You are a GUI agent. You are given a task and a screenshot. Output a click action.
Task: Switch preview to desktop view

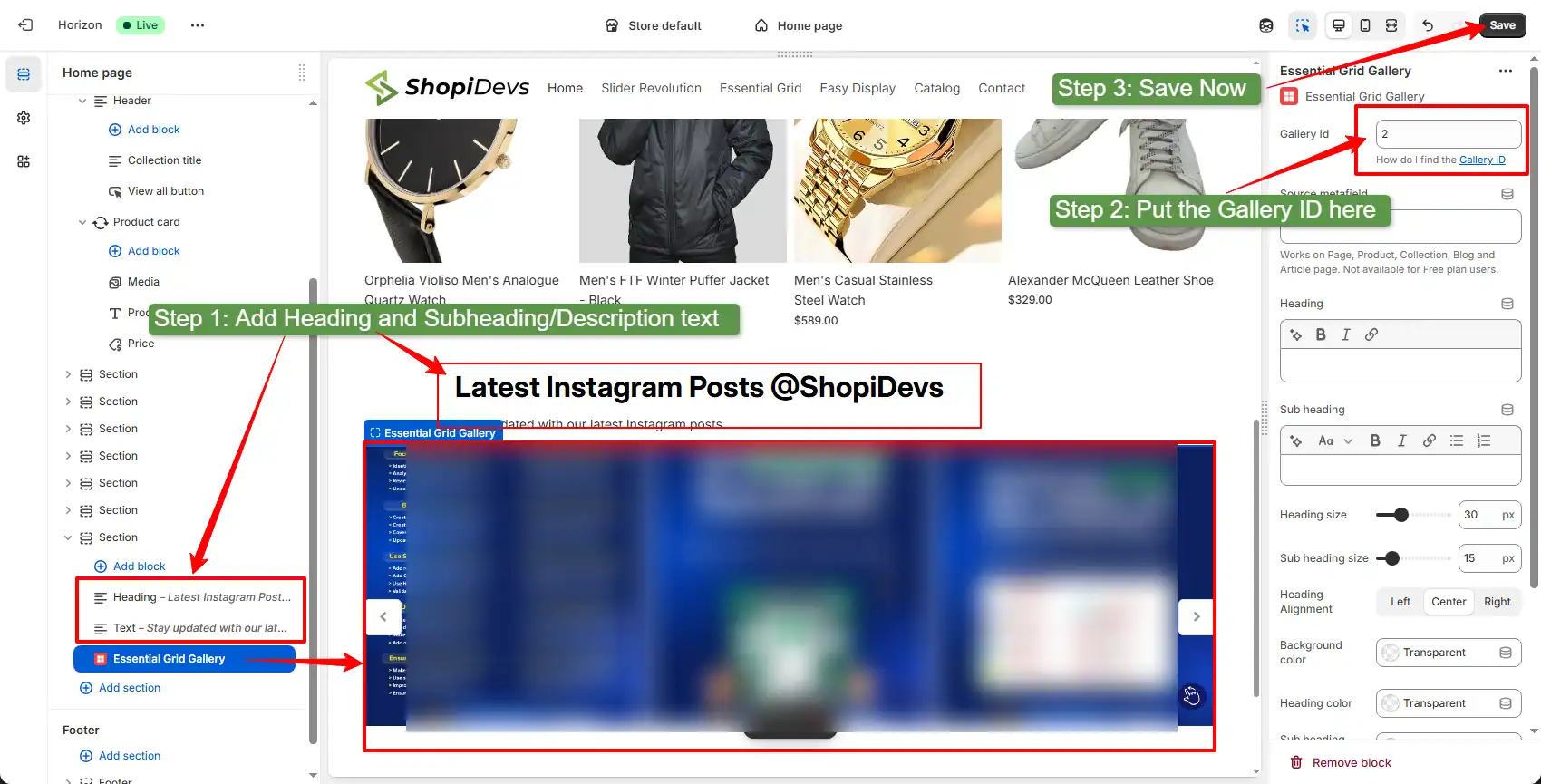pos(1339,25)
